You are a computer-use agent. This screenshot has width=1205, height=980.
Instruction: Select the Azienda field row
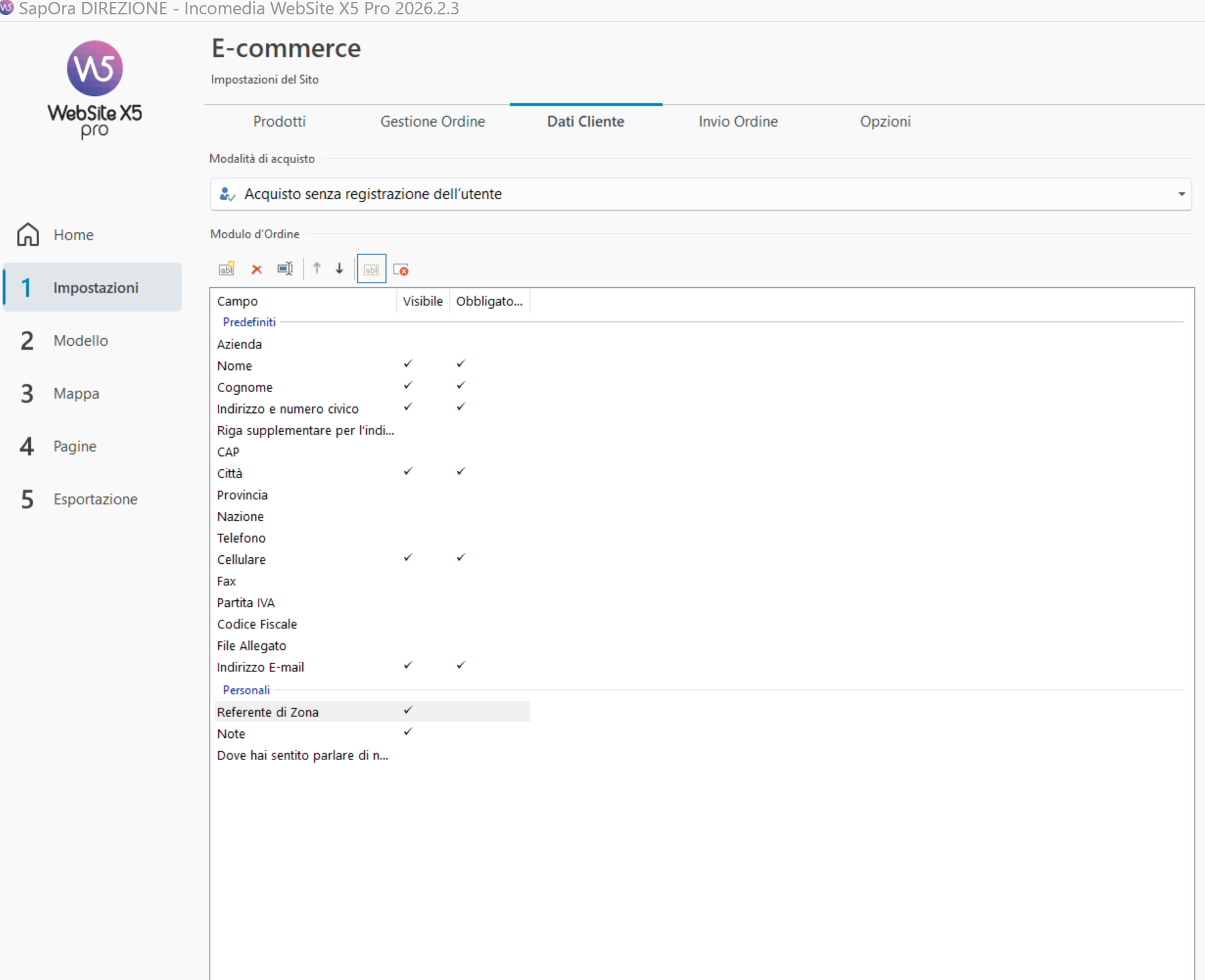pyautogui.click(x=372, y=344)
